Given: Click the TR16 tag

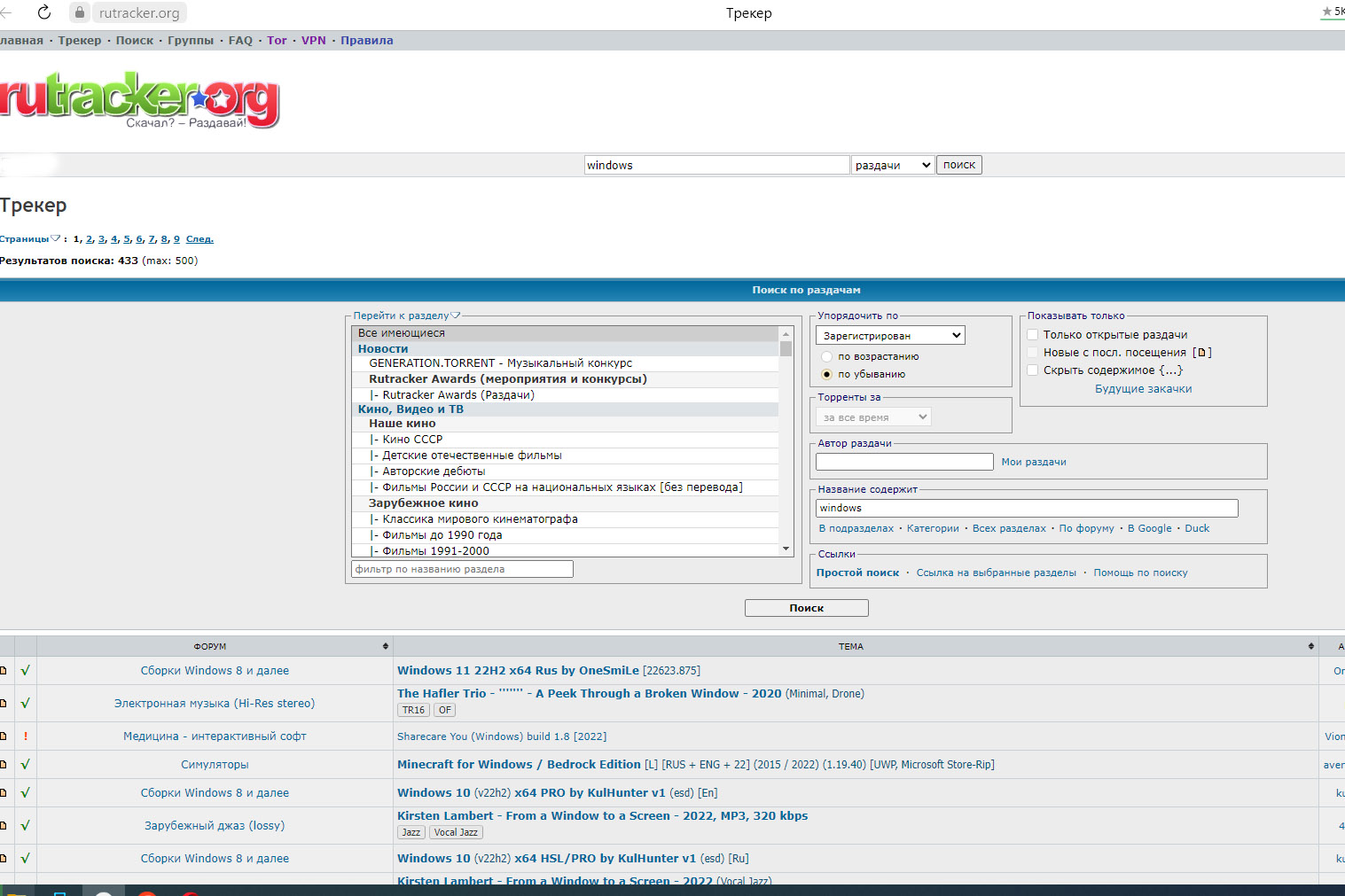Looking at the screenshot, I should click(413, 710).
